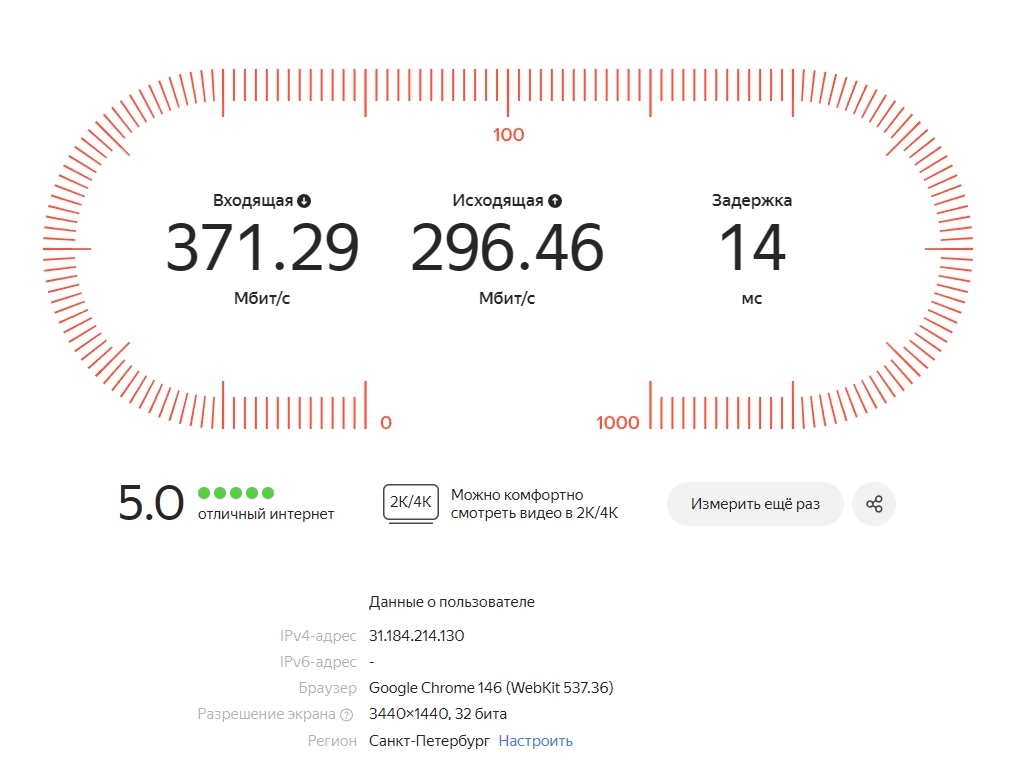Image resolution: width=1020 pixels, height=768 pixels.
Task: Click the 2K/4K video quality icon
Action: [410, 503]
